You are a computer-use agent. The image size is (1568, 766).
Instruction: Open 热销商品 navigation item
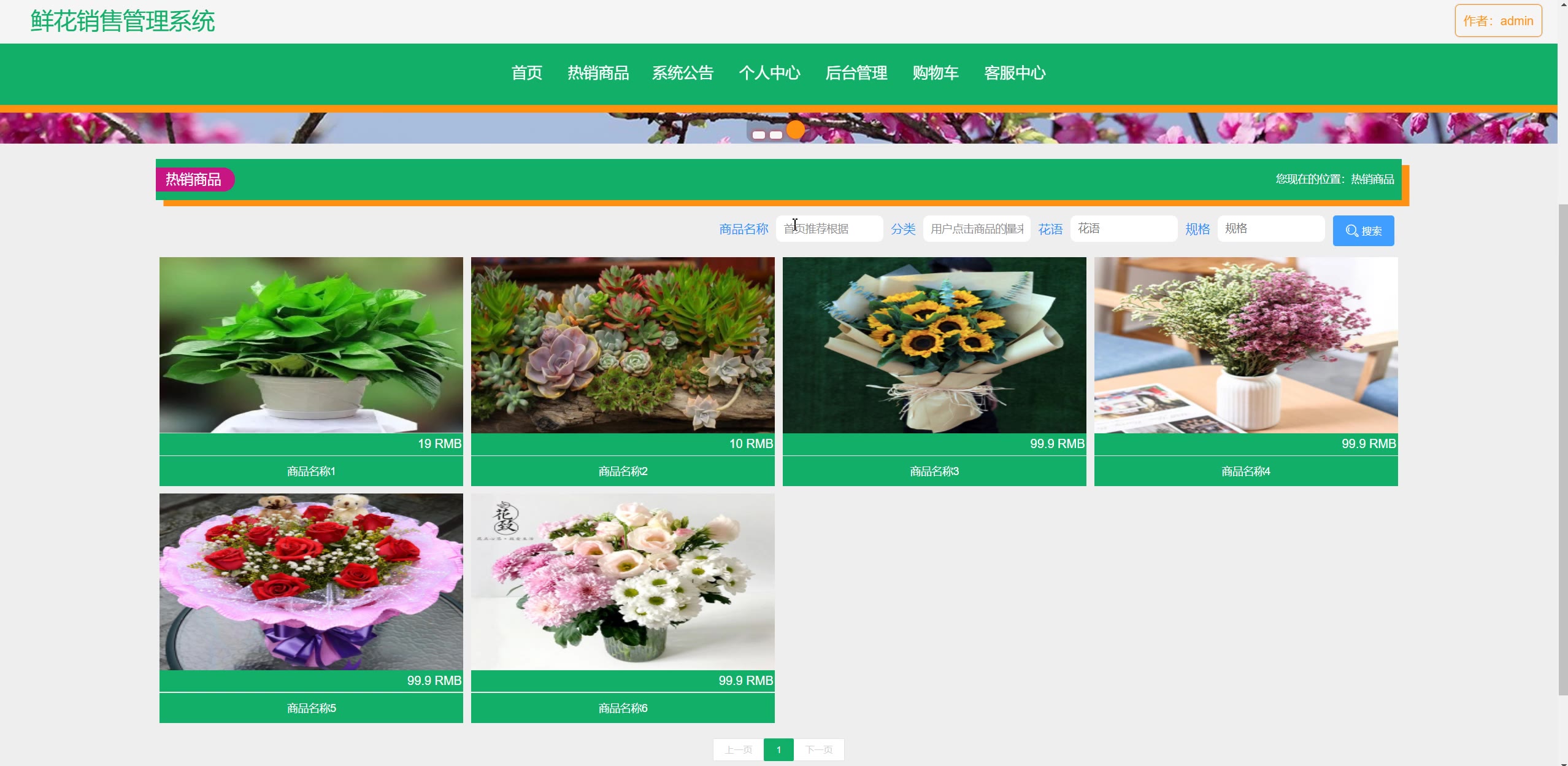[x=598, y=73]
